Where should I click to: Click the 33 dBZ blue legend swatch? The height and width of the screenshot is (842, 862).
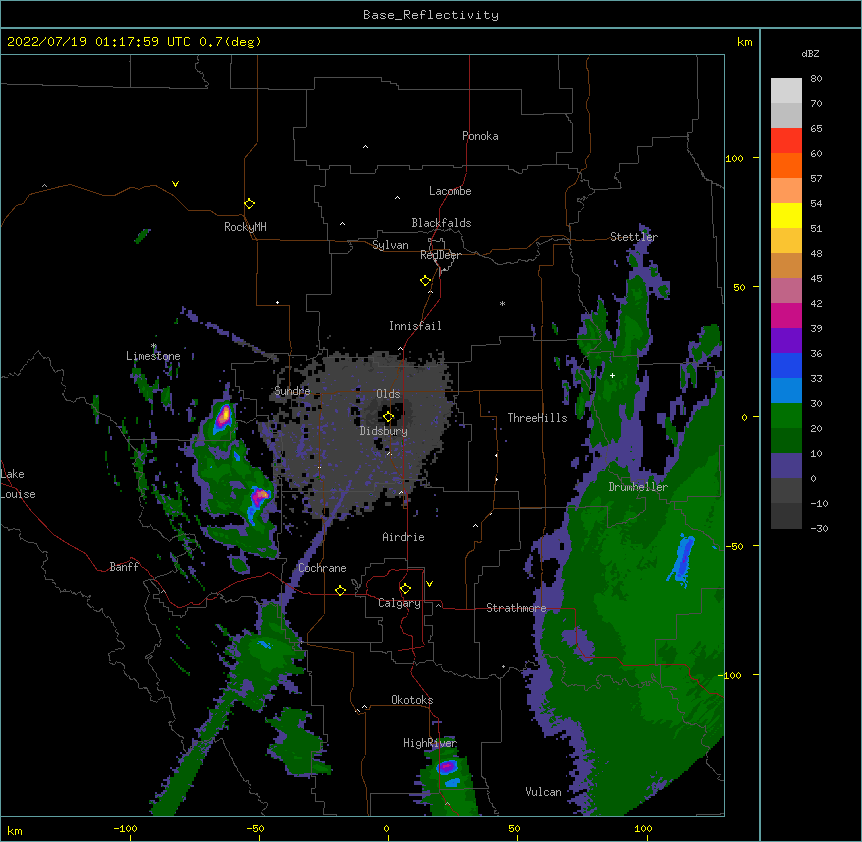pyautogui.click(x=786, y=391)
